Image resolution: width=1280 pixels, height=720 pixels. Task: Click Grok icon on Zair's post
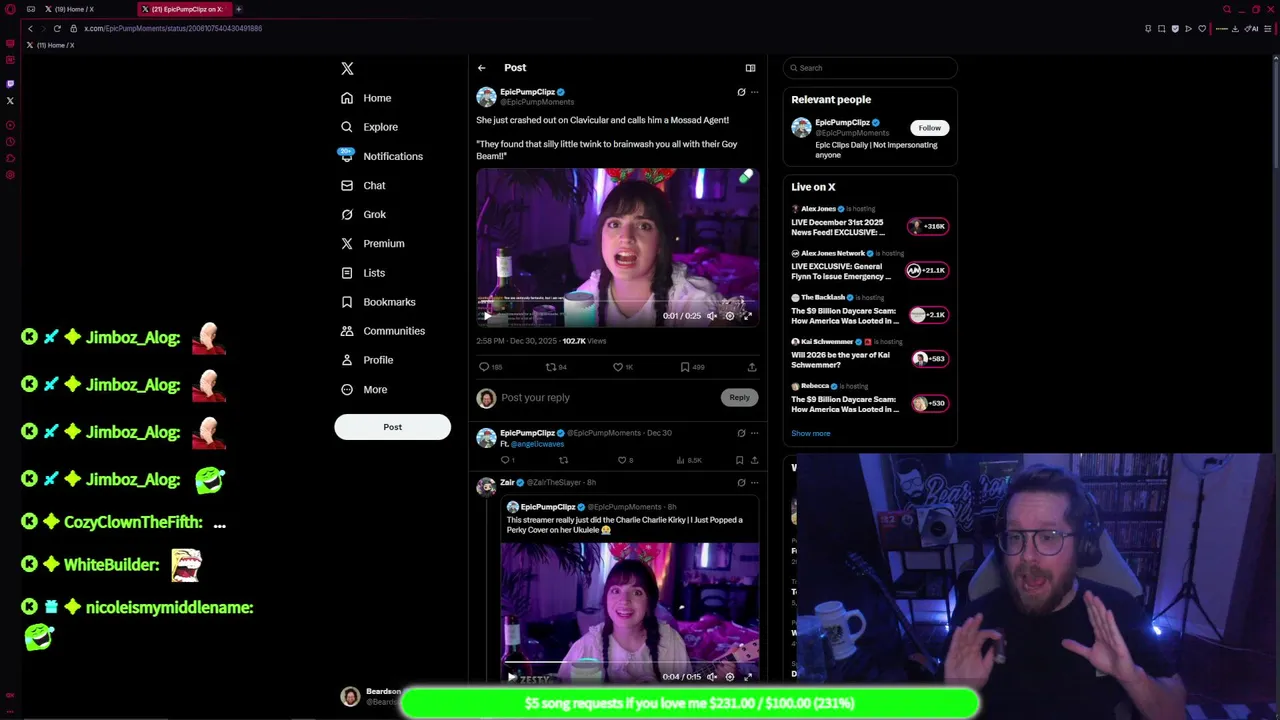coord(741,482)
